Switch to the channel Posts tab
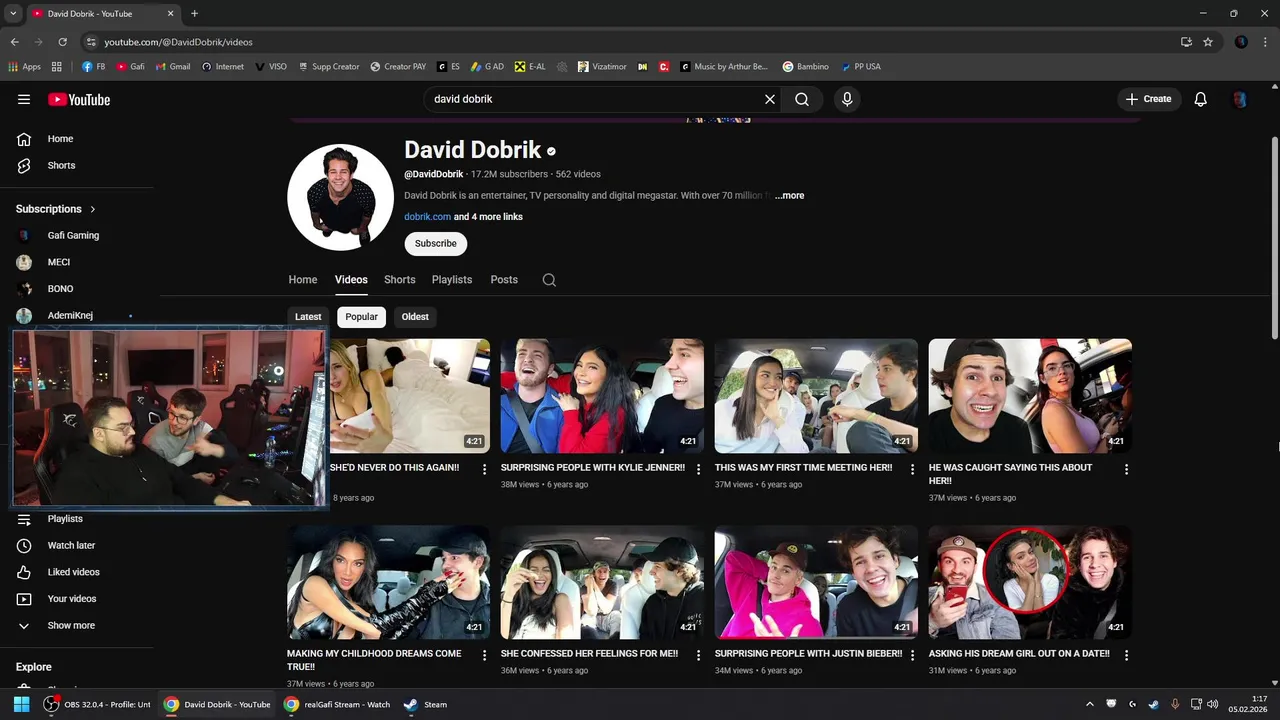This screenshot has width=1280, height=720. (x=504, y=280)
